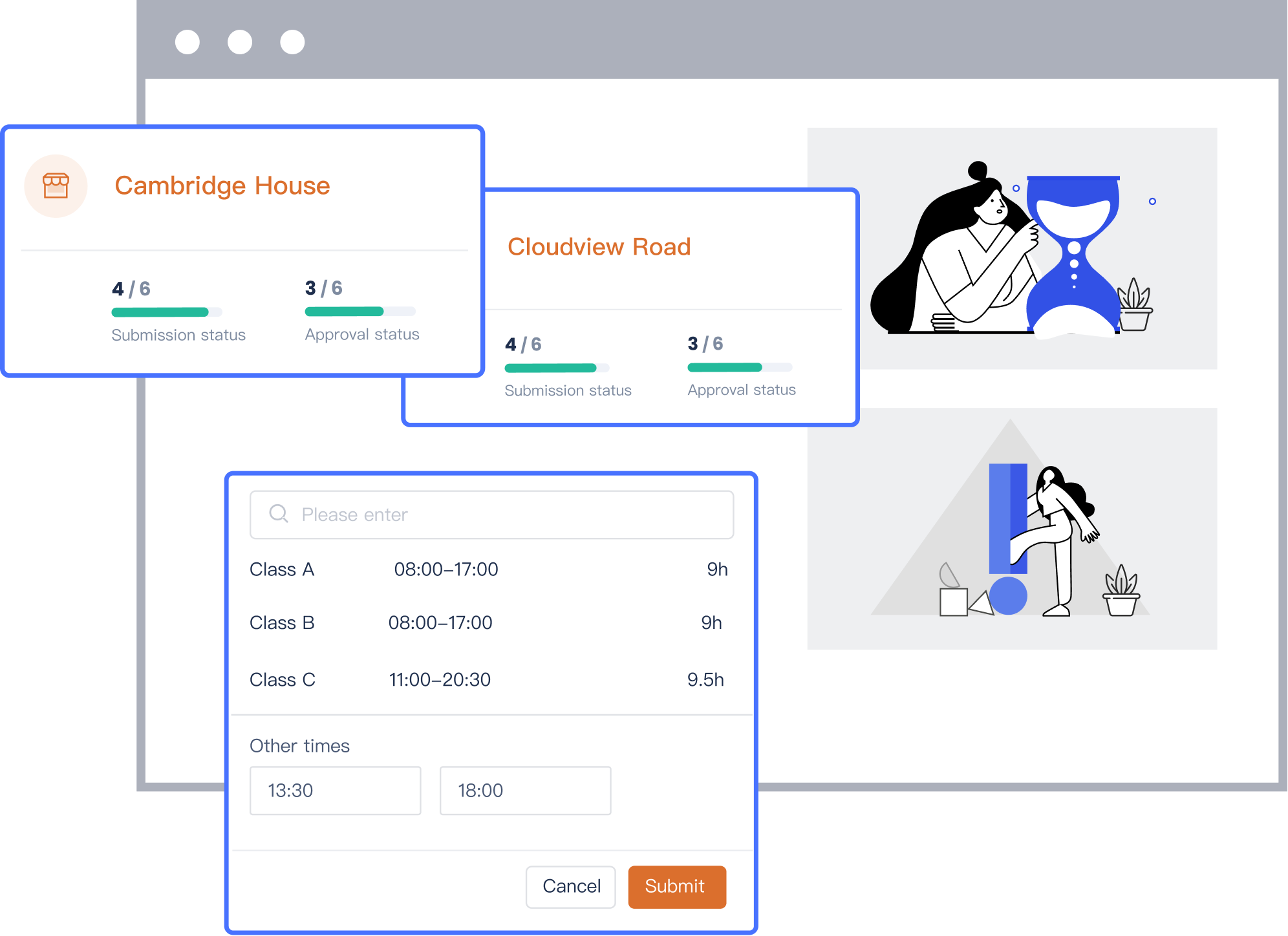Click the store icon beside Cambridge House
The height and width of the screenshot is (936, 1288).
click(x=56, y=186)
